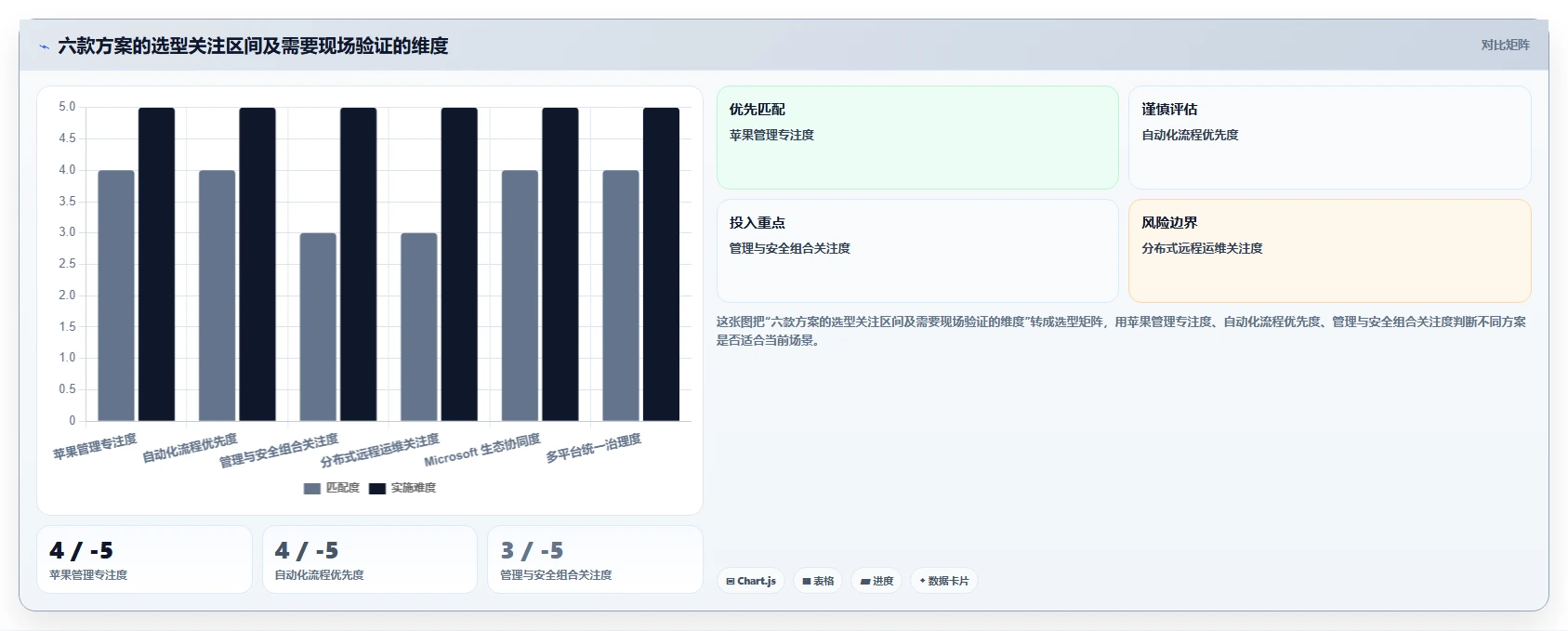Image resolution: width=1568 pixels, height=631 pixels.
Task: Click the x-axis label 自动化流程优先度
Action: pyautogui.click(x=190, y=448)
